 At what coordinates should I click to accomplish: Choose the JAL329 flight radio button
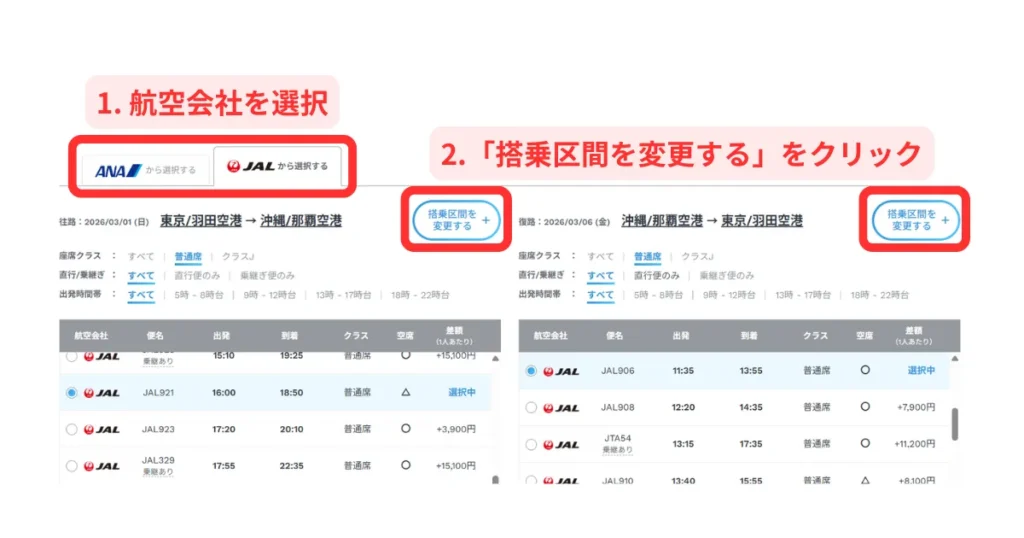[71, 465]
